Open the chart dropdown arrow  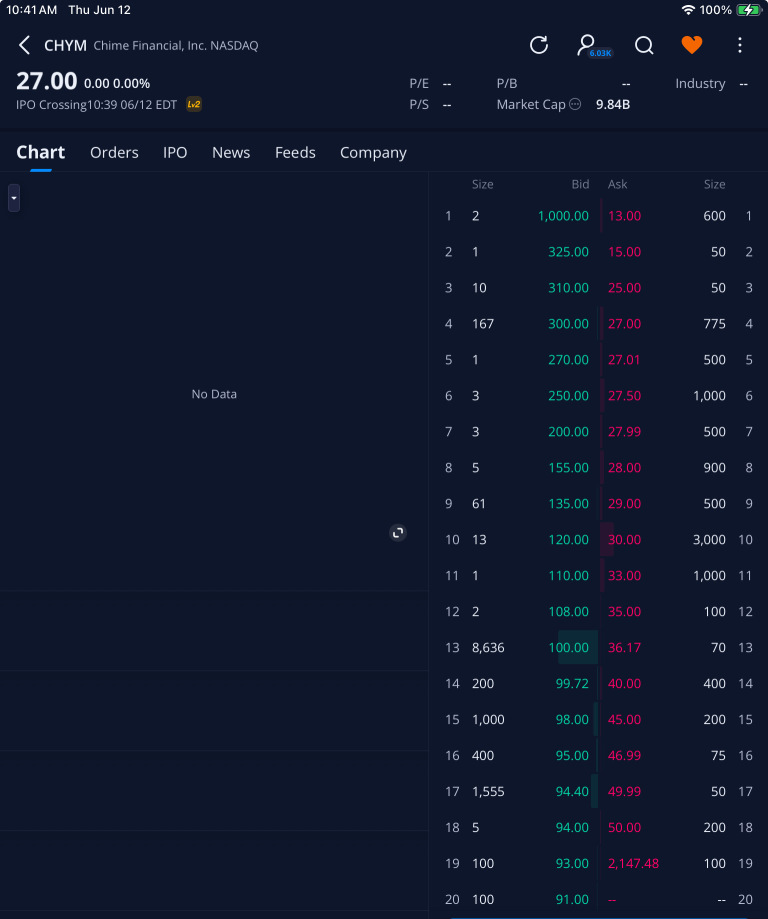(x=14, y=198)
